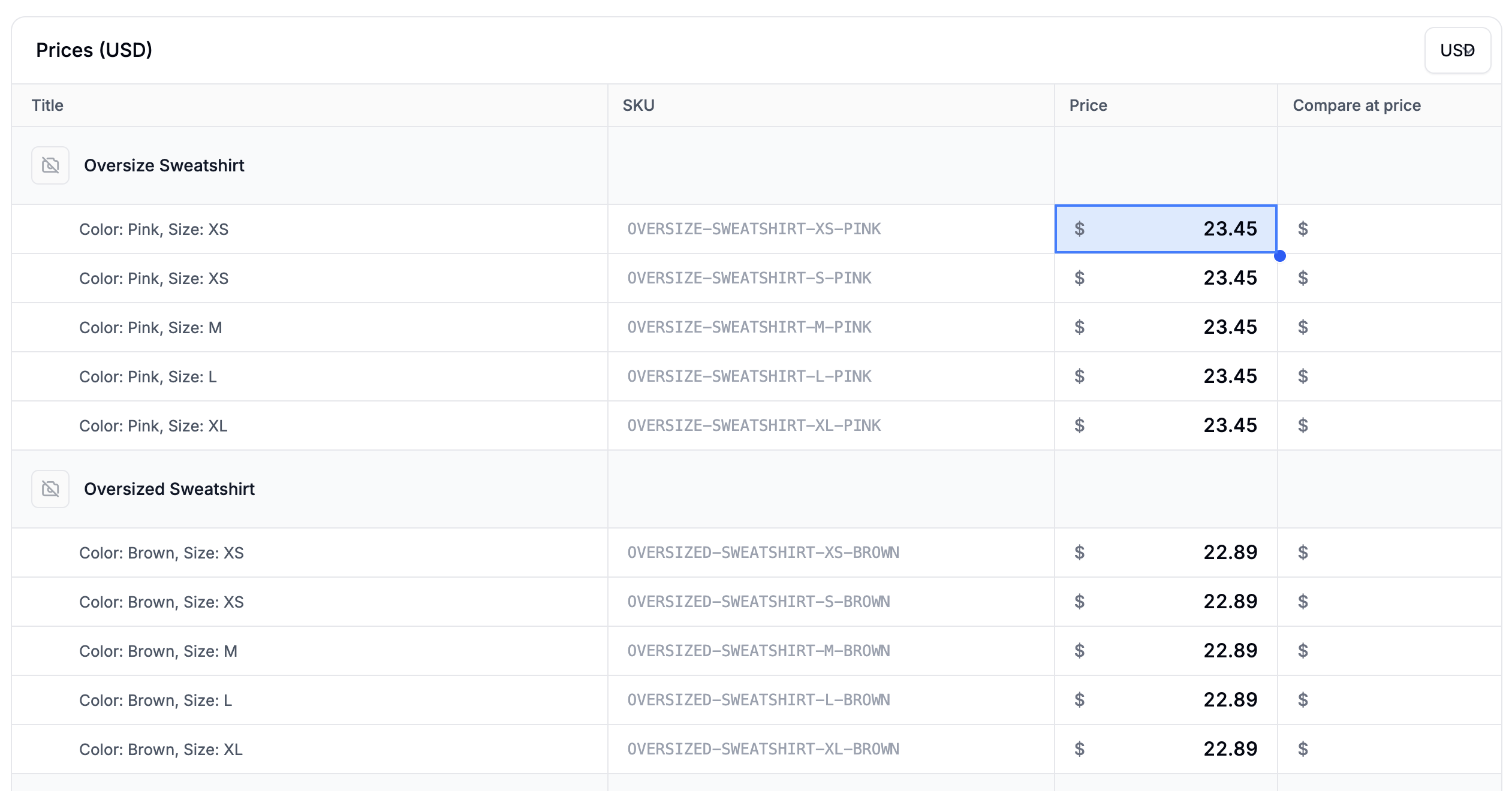
Task: Select the price cell for OVERSIZED-SWEATSHIRT-XS-BROWN
Action: pos(1165,553)
